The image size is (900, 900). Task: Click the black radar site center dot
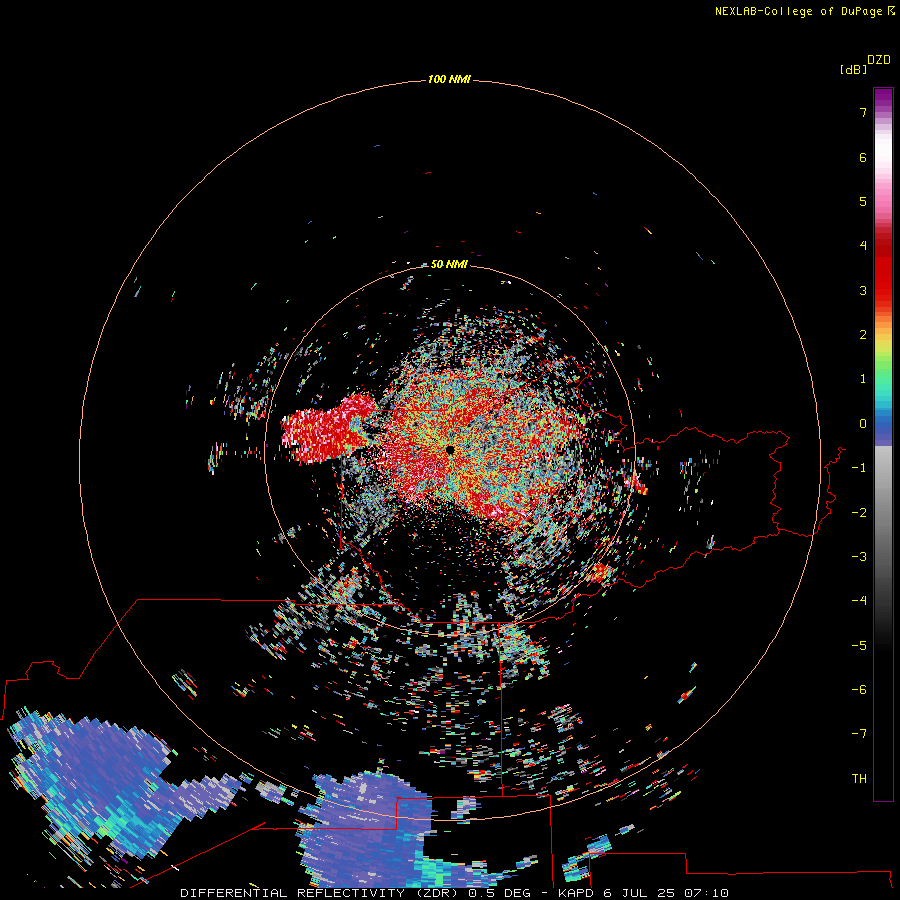450,450
